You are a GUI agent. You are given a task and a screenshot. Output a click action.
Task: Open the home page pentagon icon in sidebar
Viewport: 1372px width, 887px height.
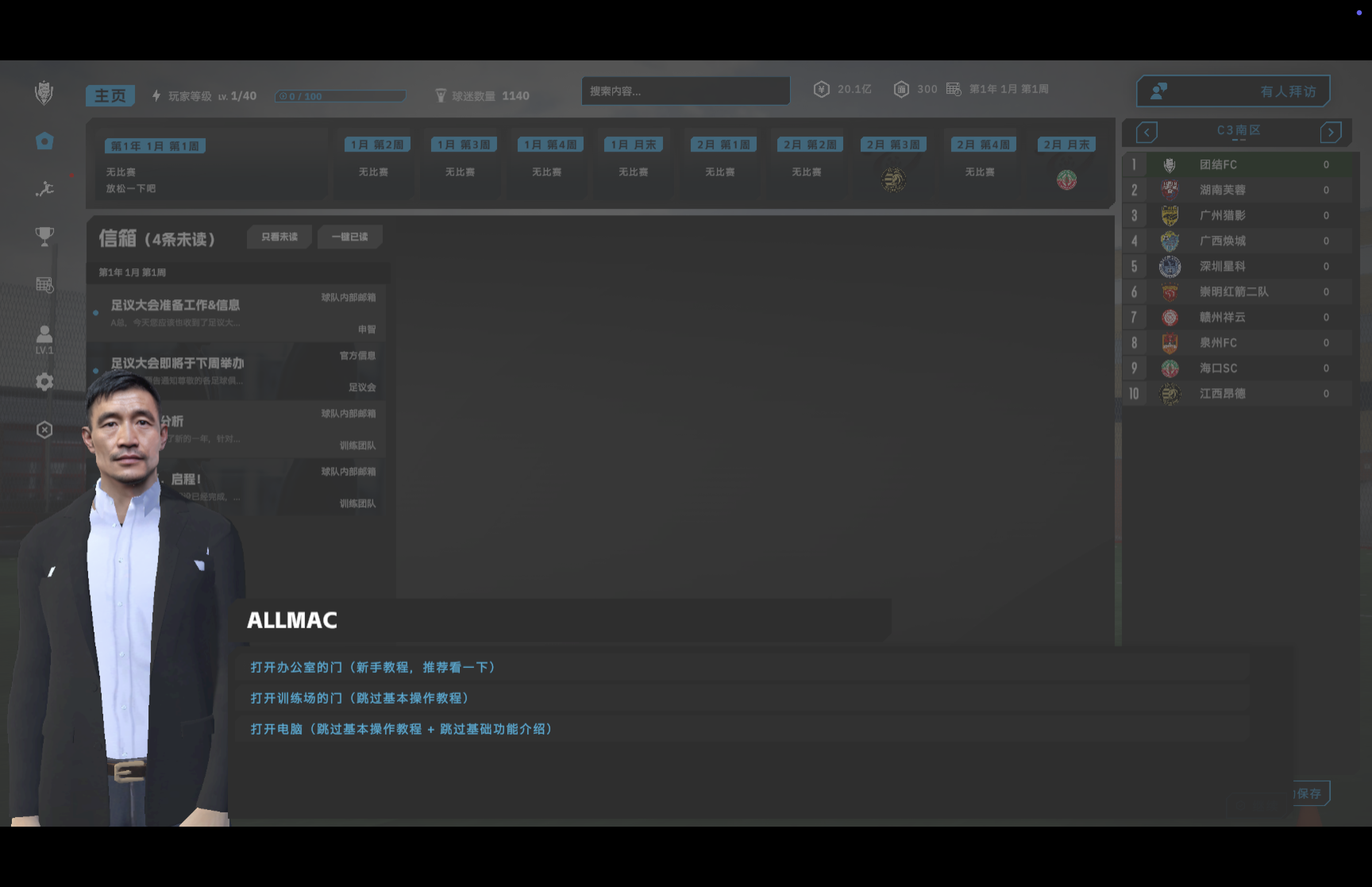coord(44,140)
